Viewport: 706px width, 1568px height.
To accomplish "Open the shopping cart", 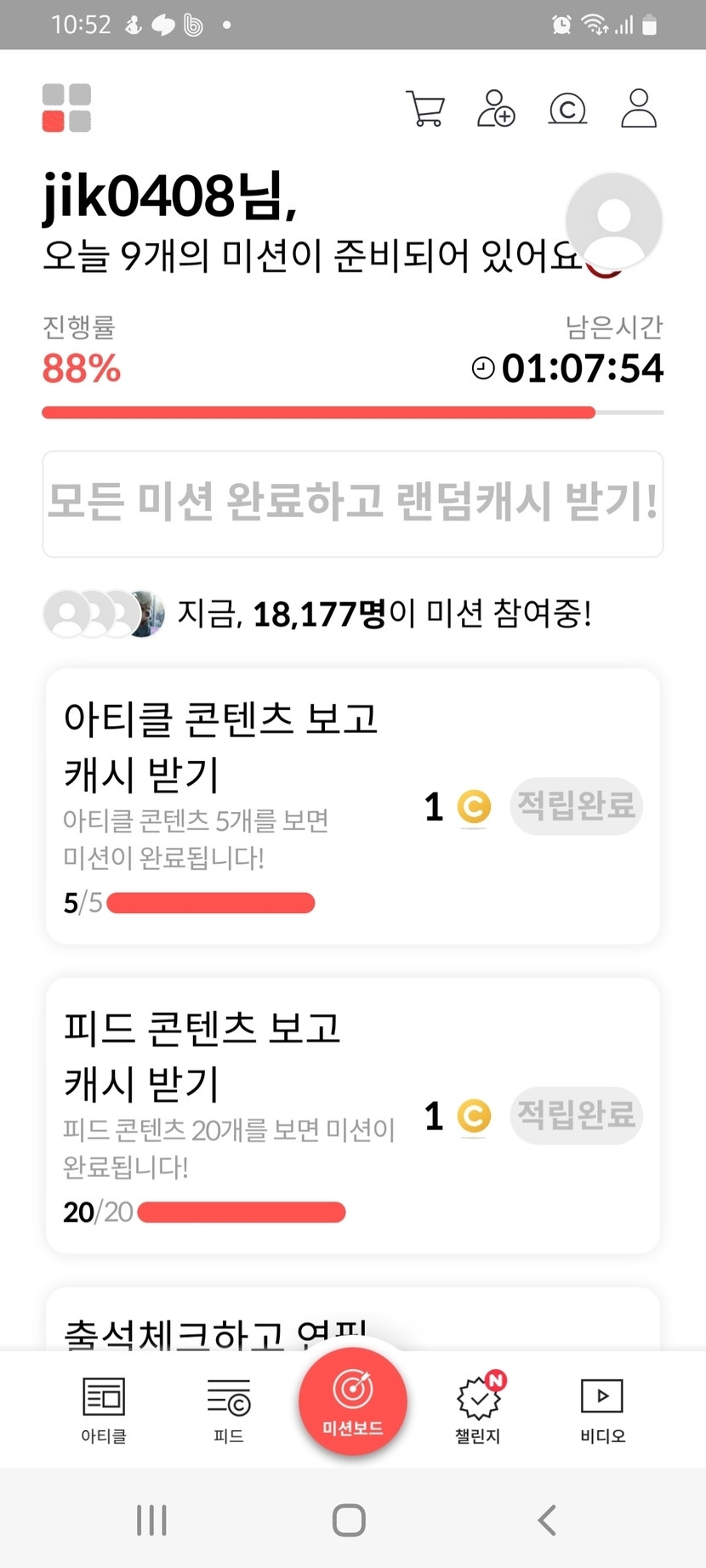I will tap(425, 109).
